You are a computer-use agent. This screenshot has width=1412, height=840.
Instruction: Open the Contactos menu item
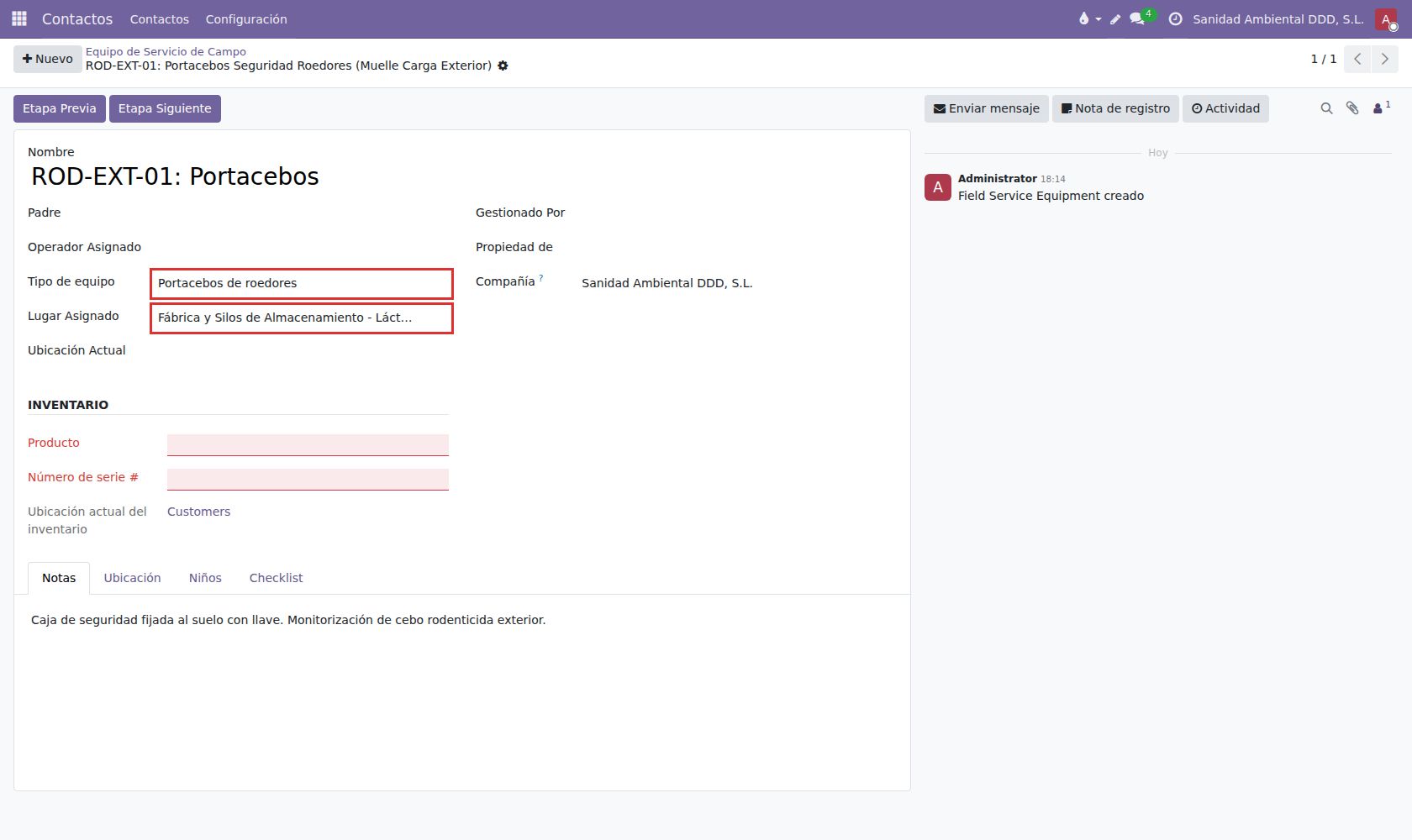tap(160, 18)
